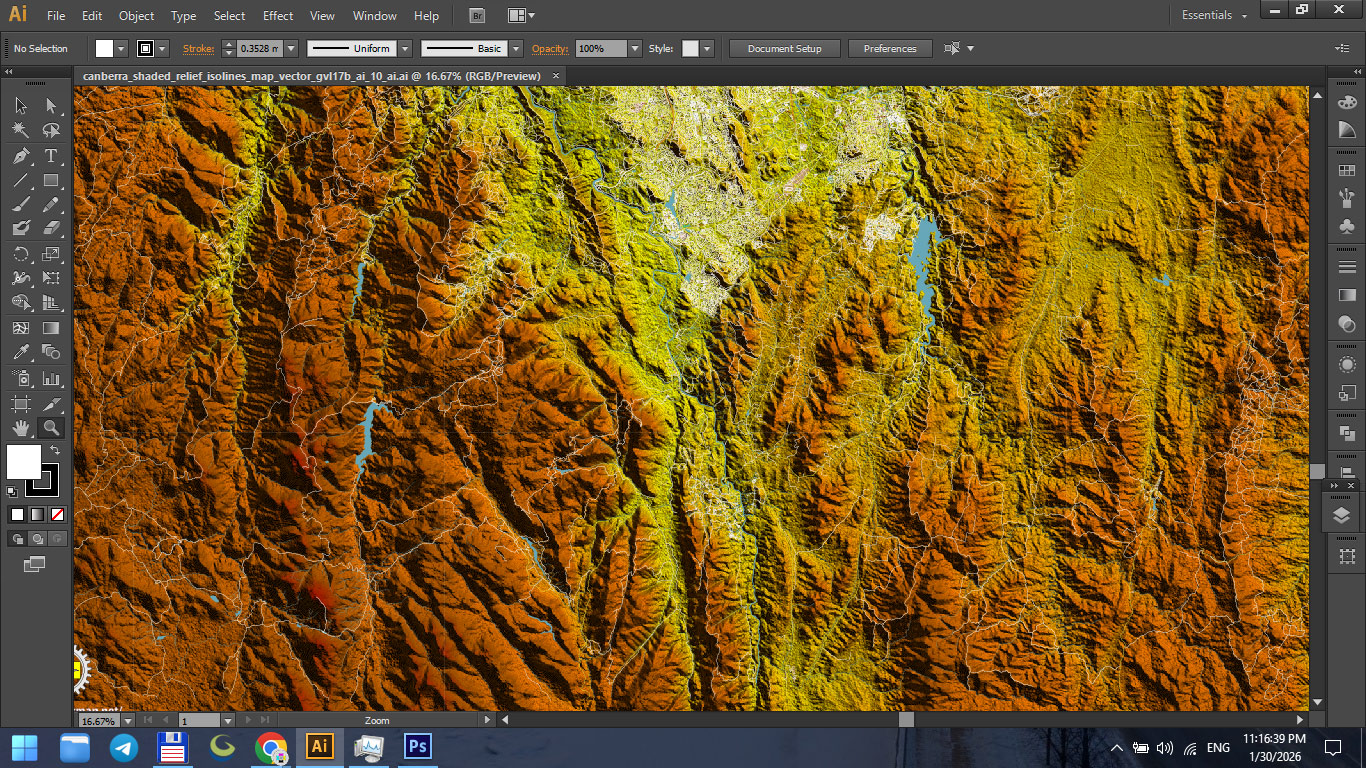Open the Document Setup dialog
Image resolution: width=1366 pixels, height=768 pixels.
[784, 47]
